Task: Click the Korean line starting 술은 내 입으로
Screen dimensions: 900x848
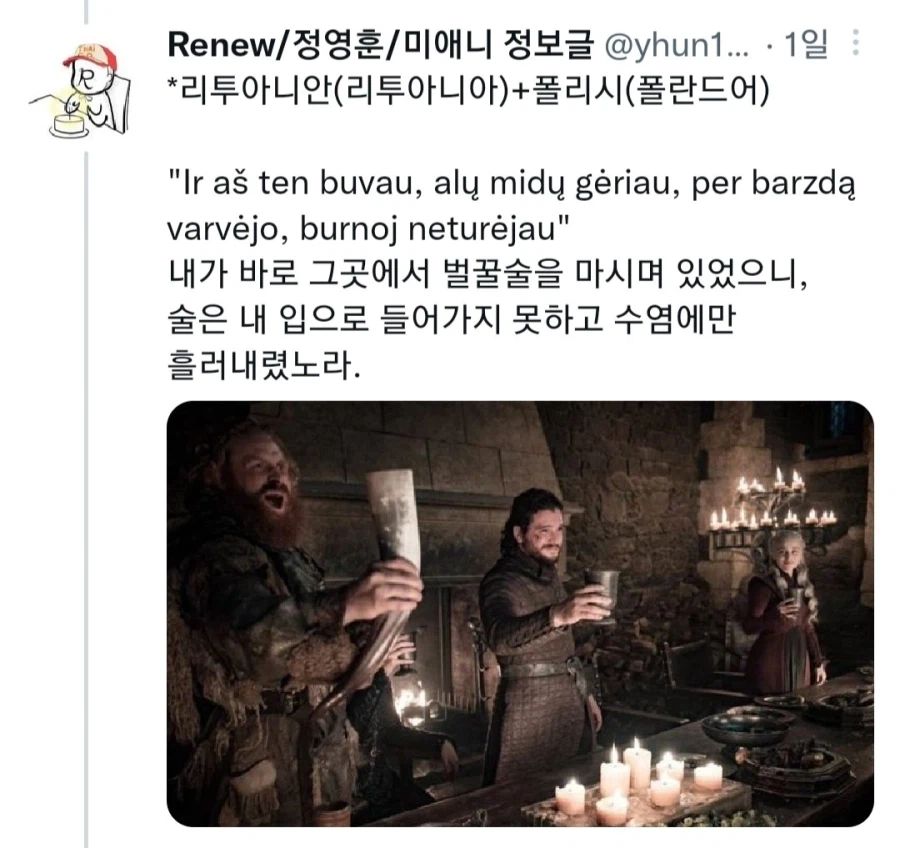Action: pos(452,320)
